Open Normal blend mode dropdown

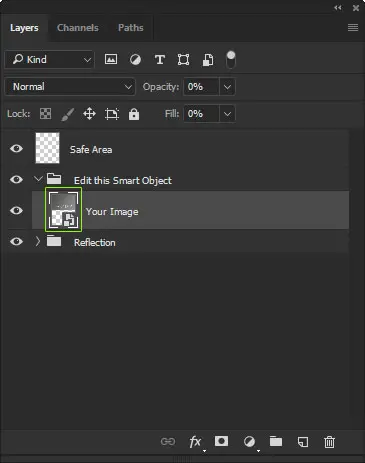(x=70, y=87)
